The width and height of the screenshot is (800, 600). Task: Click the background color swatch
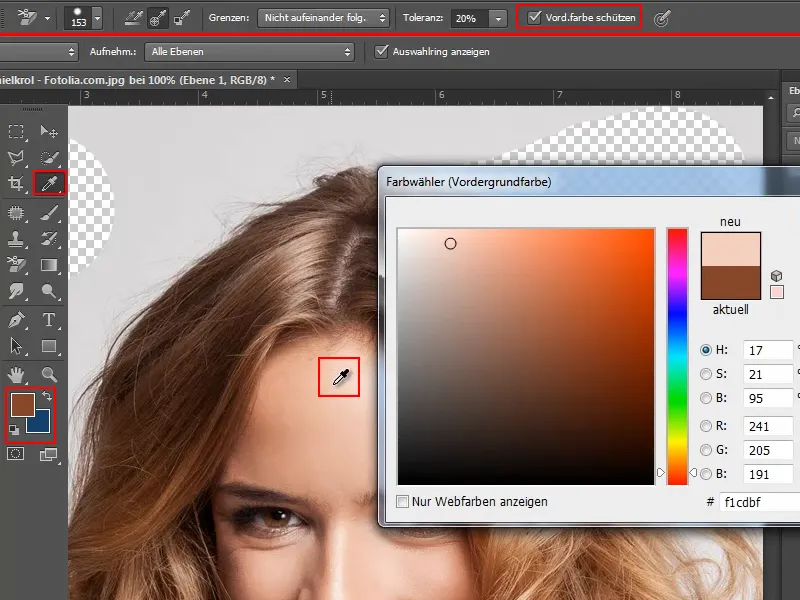(41, 423)
